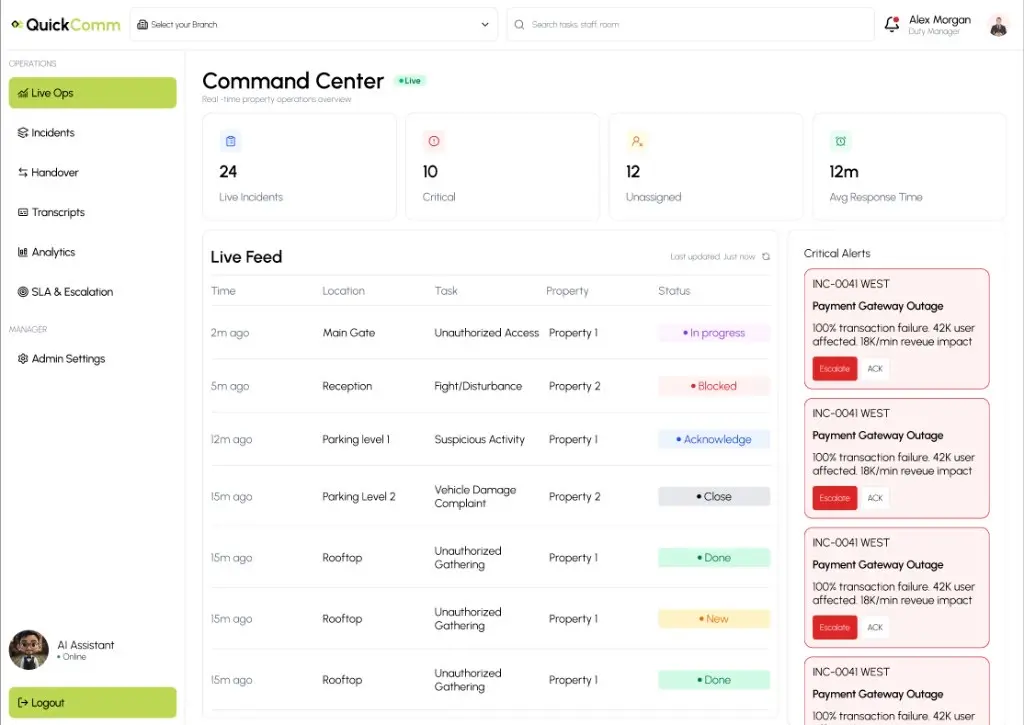
Task: Click the Live Incidents clipboard icon
Action: coord(231,141)
